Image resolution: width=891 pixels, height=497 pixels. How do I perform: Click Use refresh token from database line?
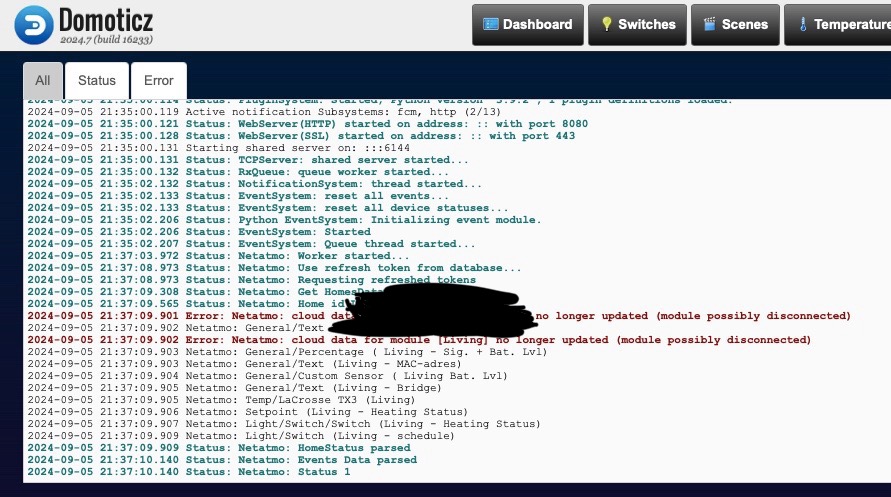click(274, 268)
